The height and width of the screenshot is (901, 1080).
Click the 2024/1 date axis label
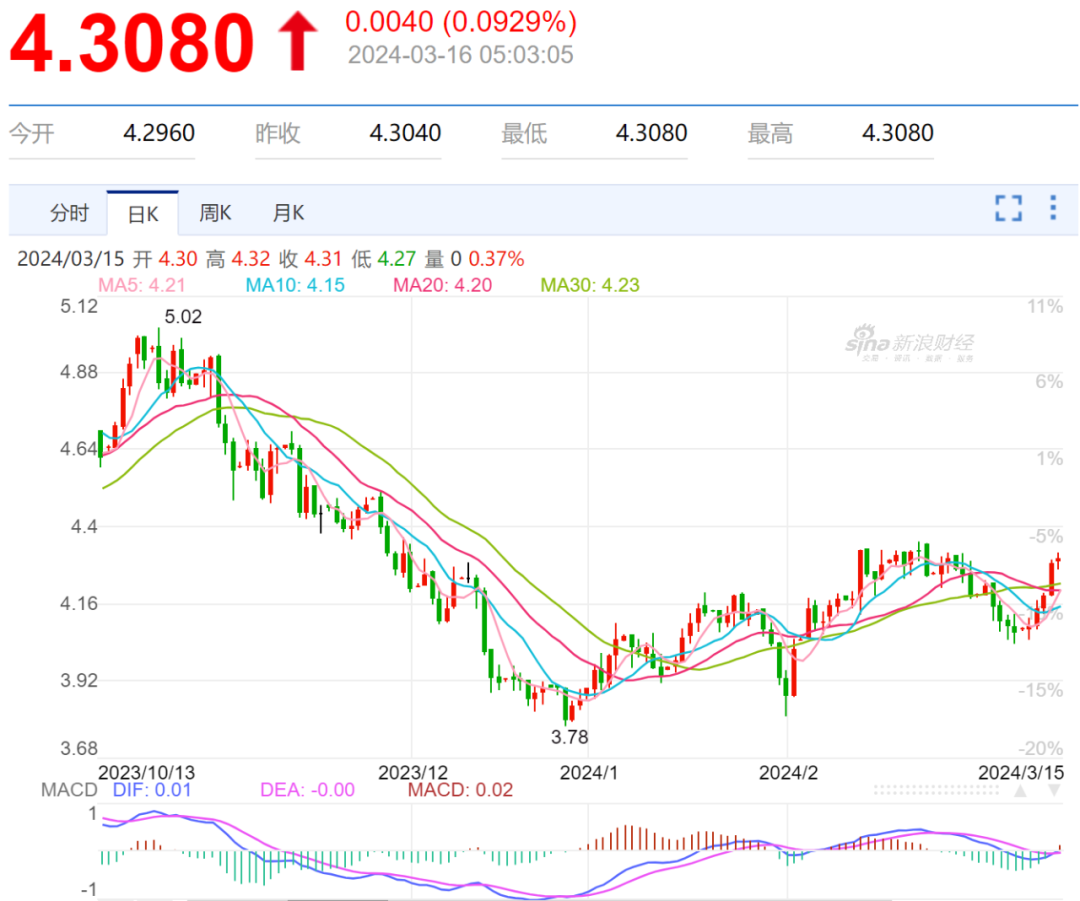click(x=589, y=772)
